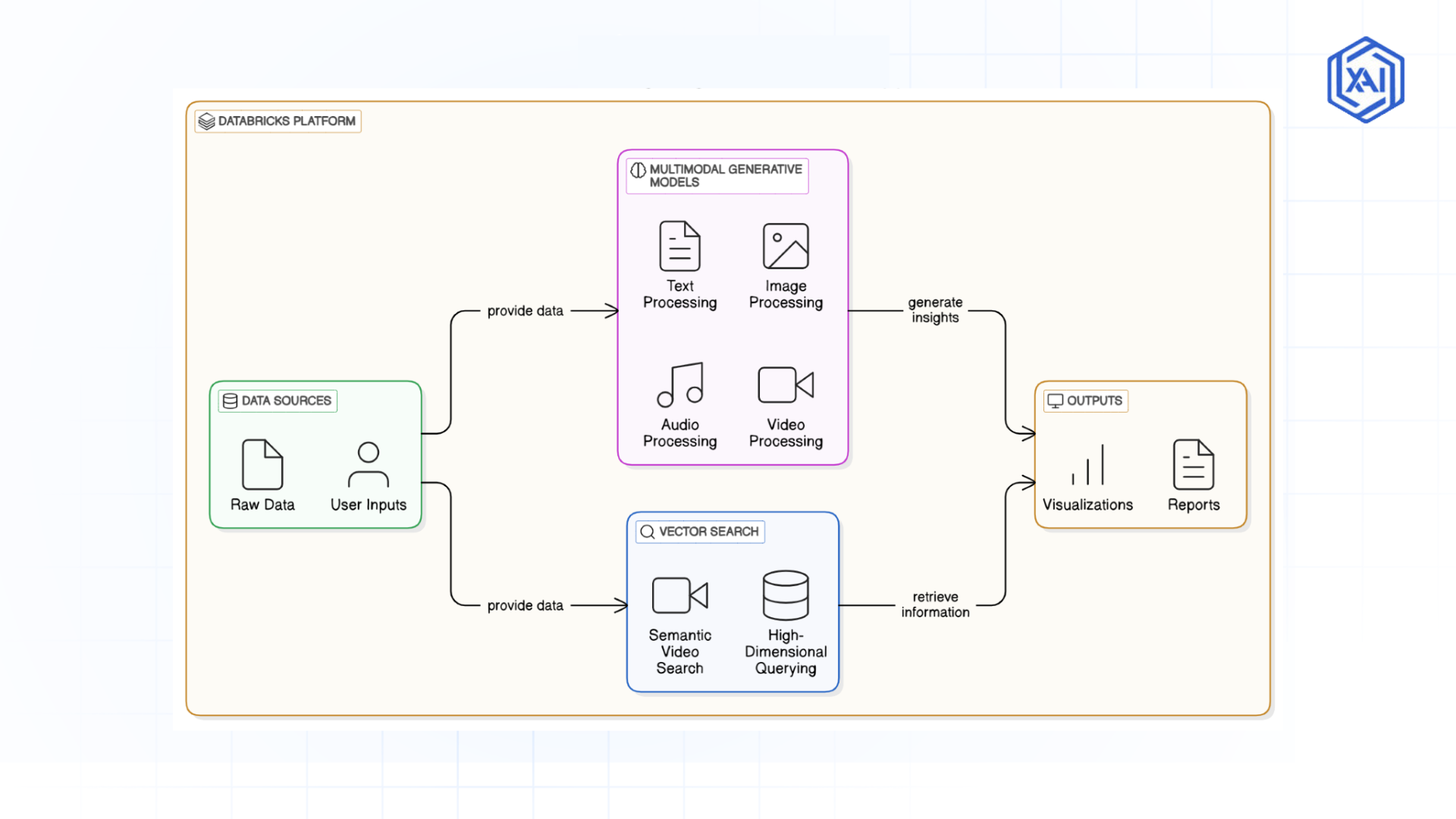Select the Raw Data file icon

(262, 465)
